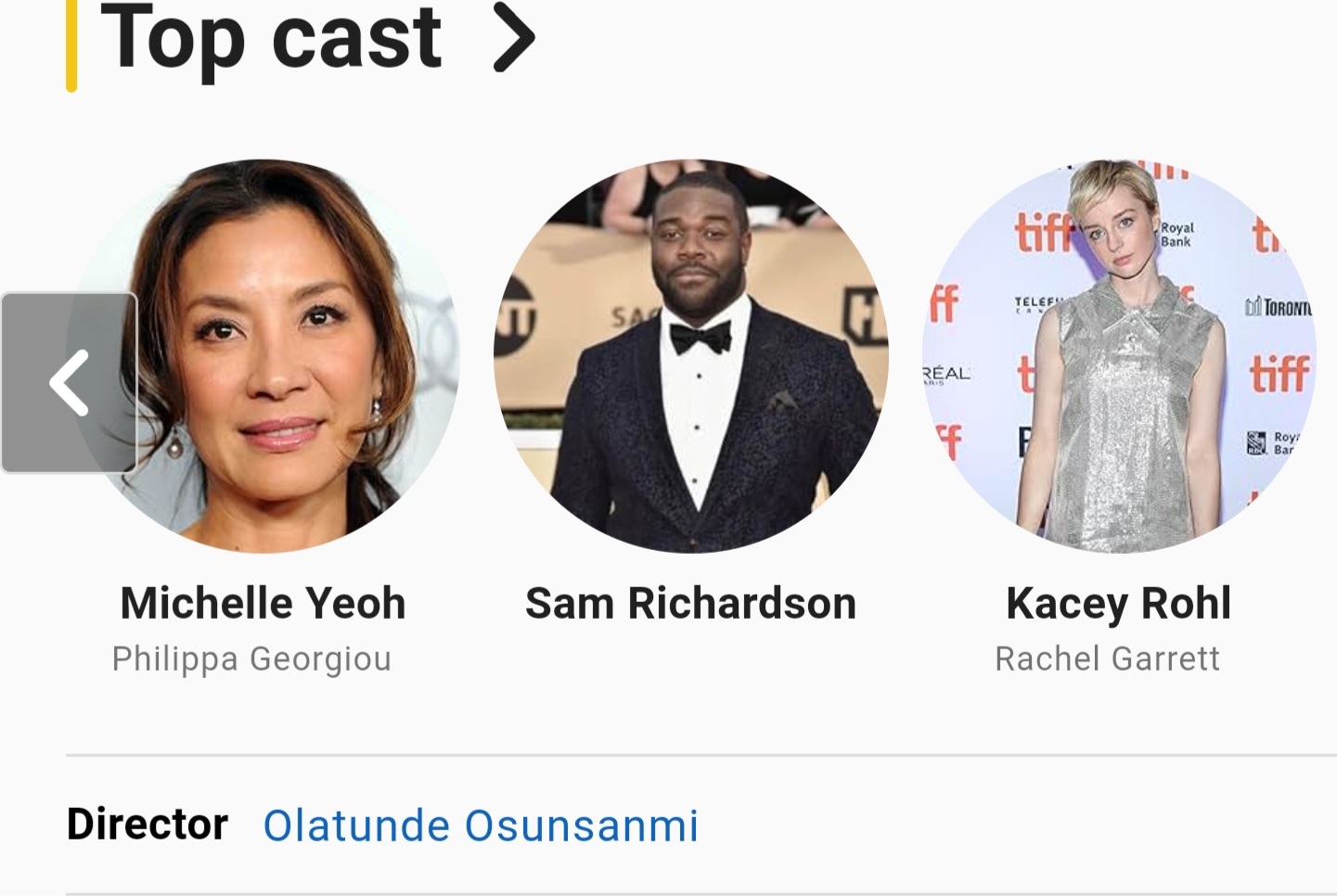Open Kacey Rohl's cast thumbnail
The height and width of the screenshot is (896, 1337).
click(1119, 356)
